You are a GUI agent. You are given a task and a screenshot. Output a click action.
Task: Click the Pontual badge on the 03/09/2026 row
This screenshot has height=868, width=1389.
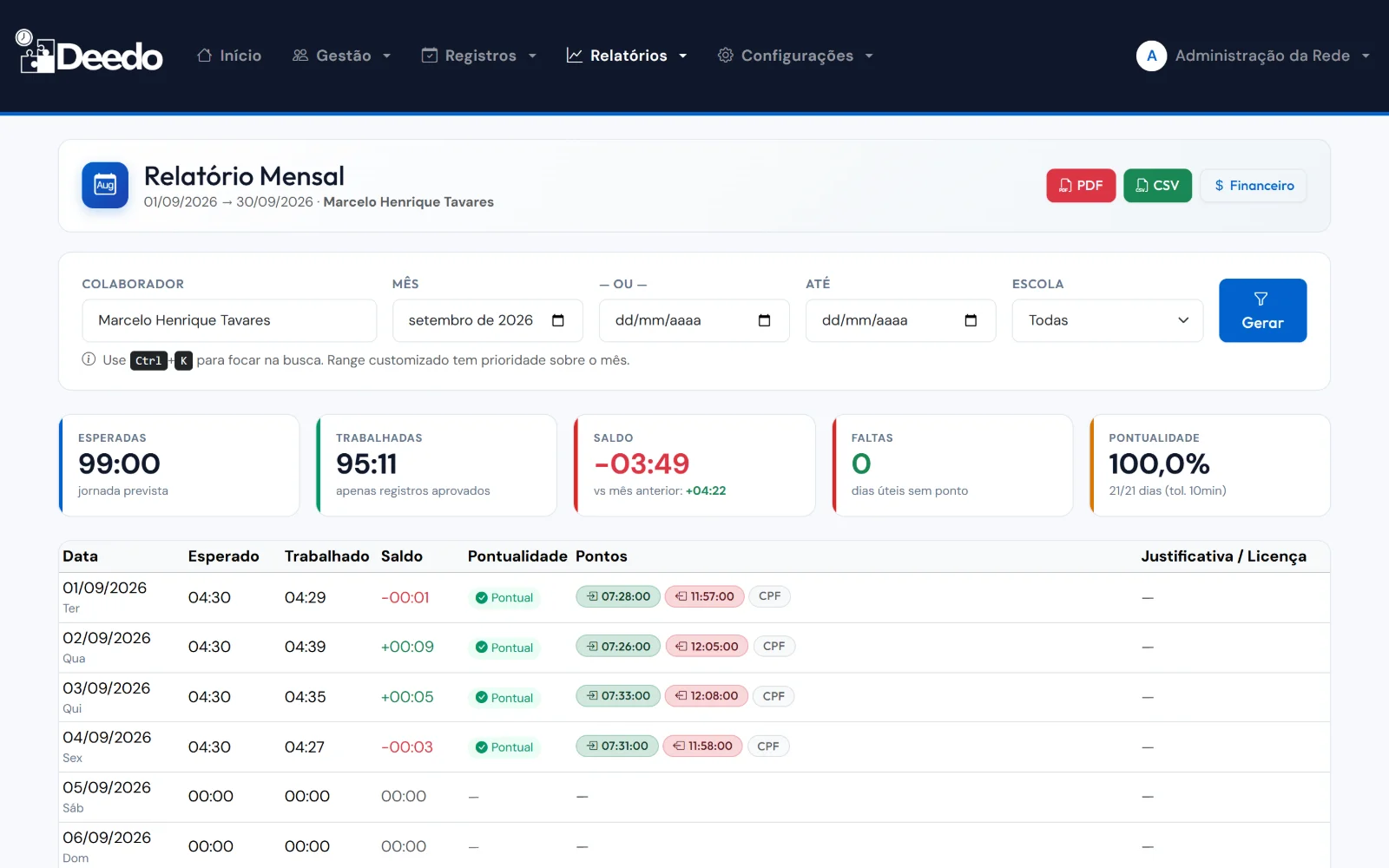(504, 698)
